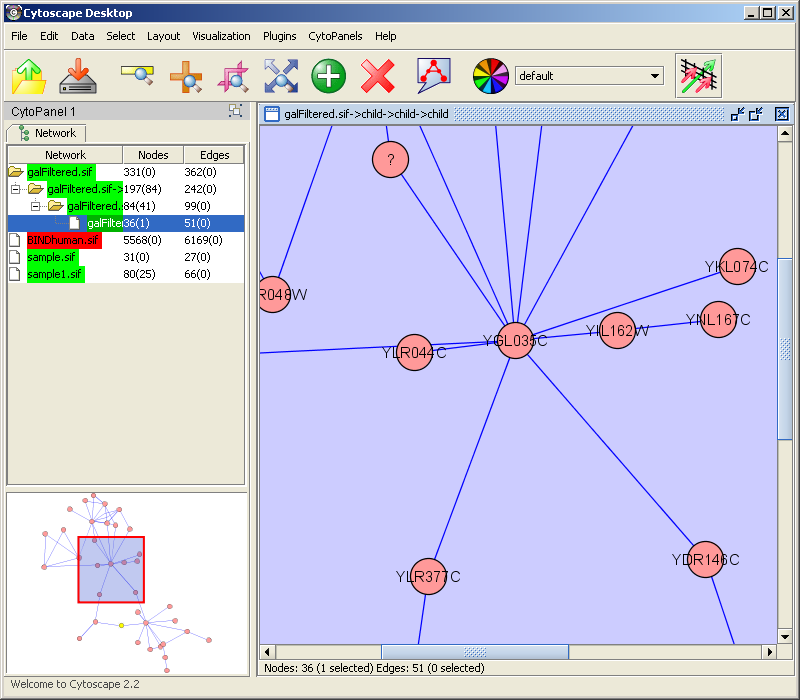Open the Select menu
The width and height of the screenshot is (800, 700).
pyautogui.click(x=120, y=36)
